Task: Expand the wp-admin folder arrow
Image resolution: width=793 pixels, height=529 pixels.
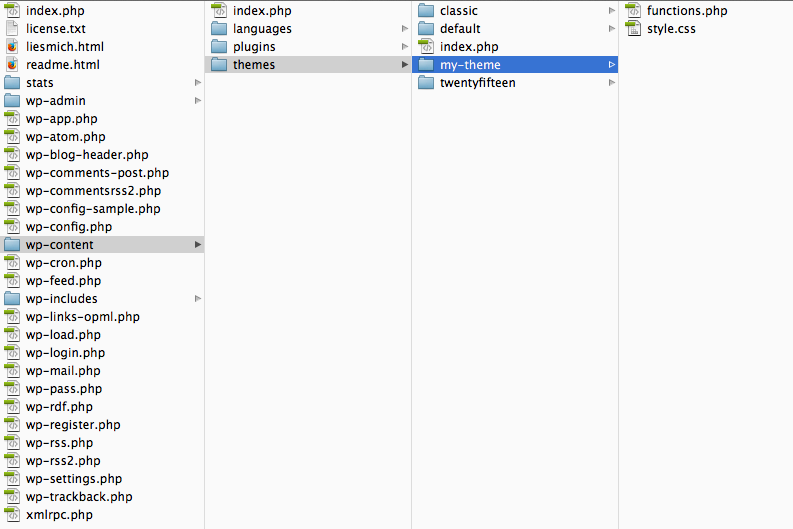Action: [198, 101]
